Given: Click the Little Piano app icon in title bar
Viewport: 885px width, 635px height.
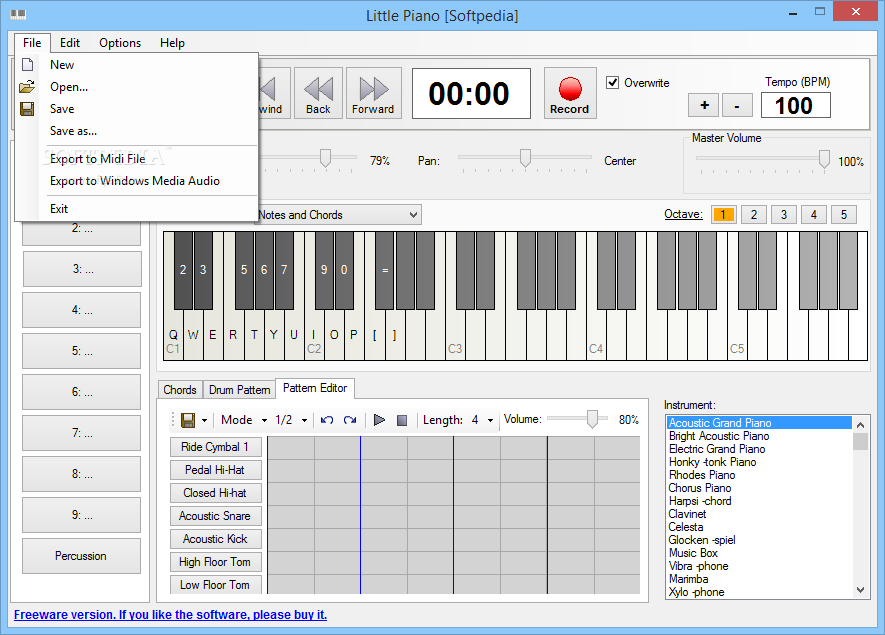Looking at the screenshot, I should pyautogui.click(x=18, y=15).
